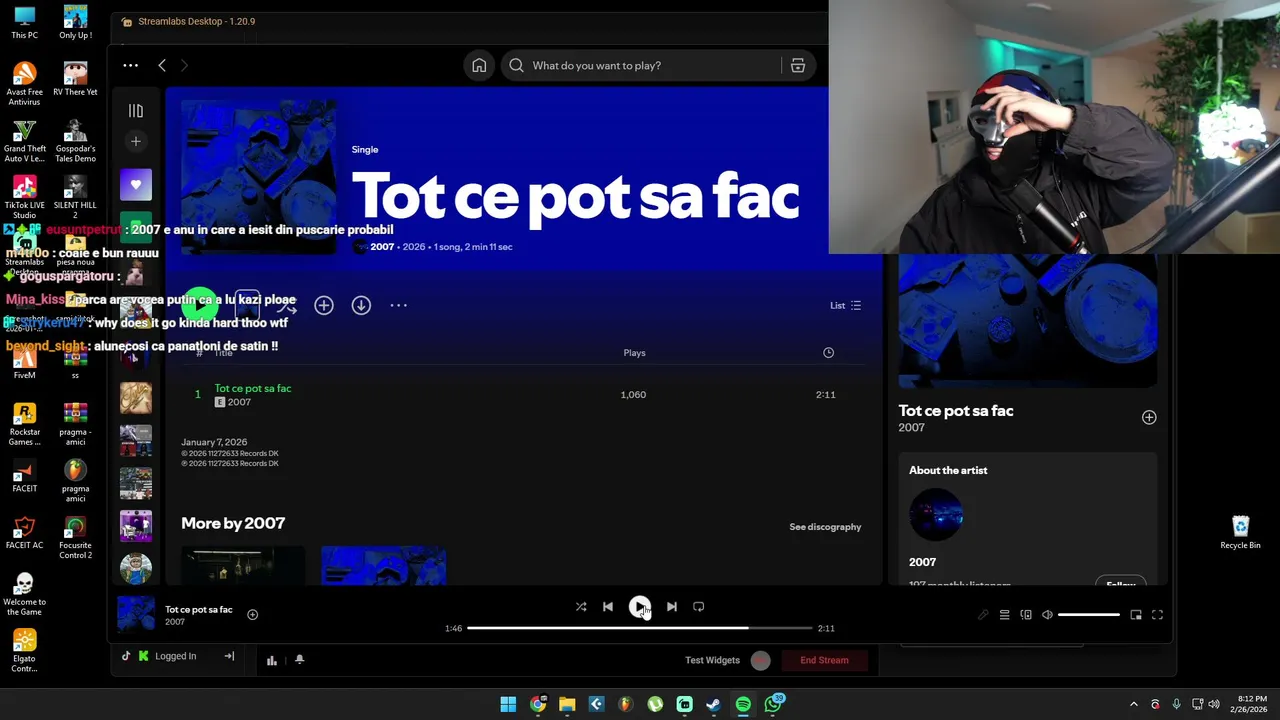The image size is (1280, 720).
Task: Toggle the lyrics microphone icon
Action: tap(983, 615)
